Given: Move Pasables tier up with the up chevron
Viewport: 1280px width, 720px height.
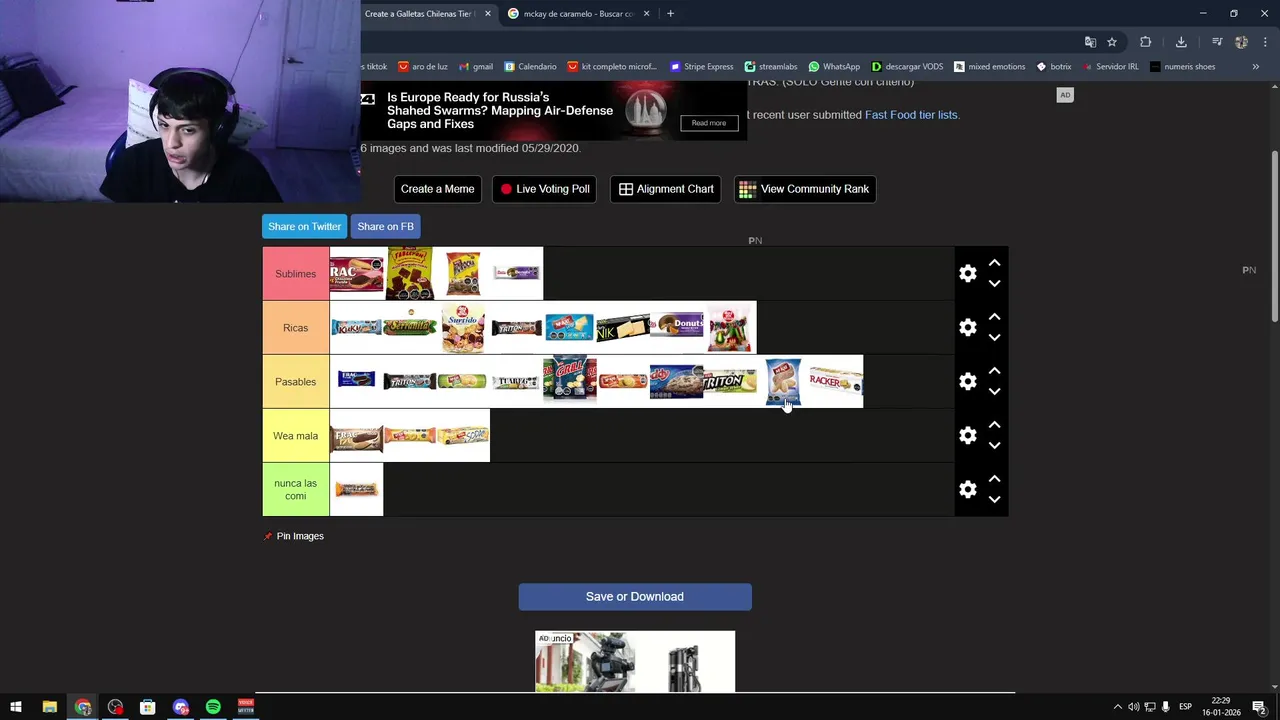Looking at the screenshot, I should [x=994, y=371].
